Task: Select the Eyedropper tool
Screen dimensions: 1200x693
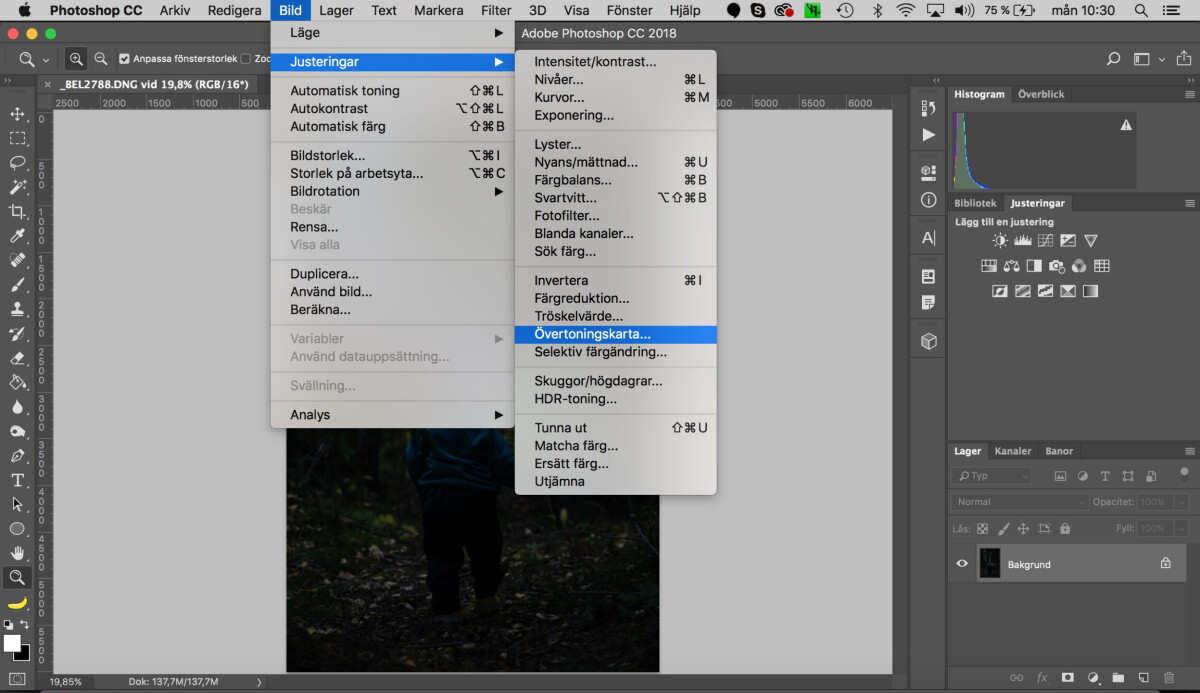Action: tap(18, 236)
